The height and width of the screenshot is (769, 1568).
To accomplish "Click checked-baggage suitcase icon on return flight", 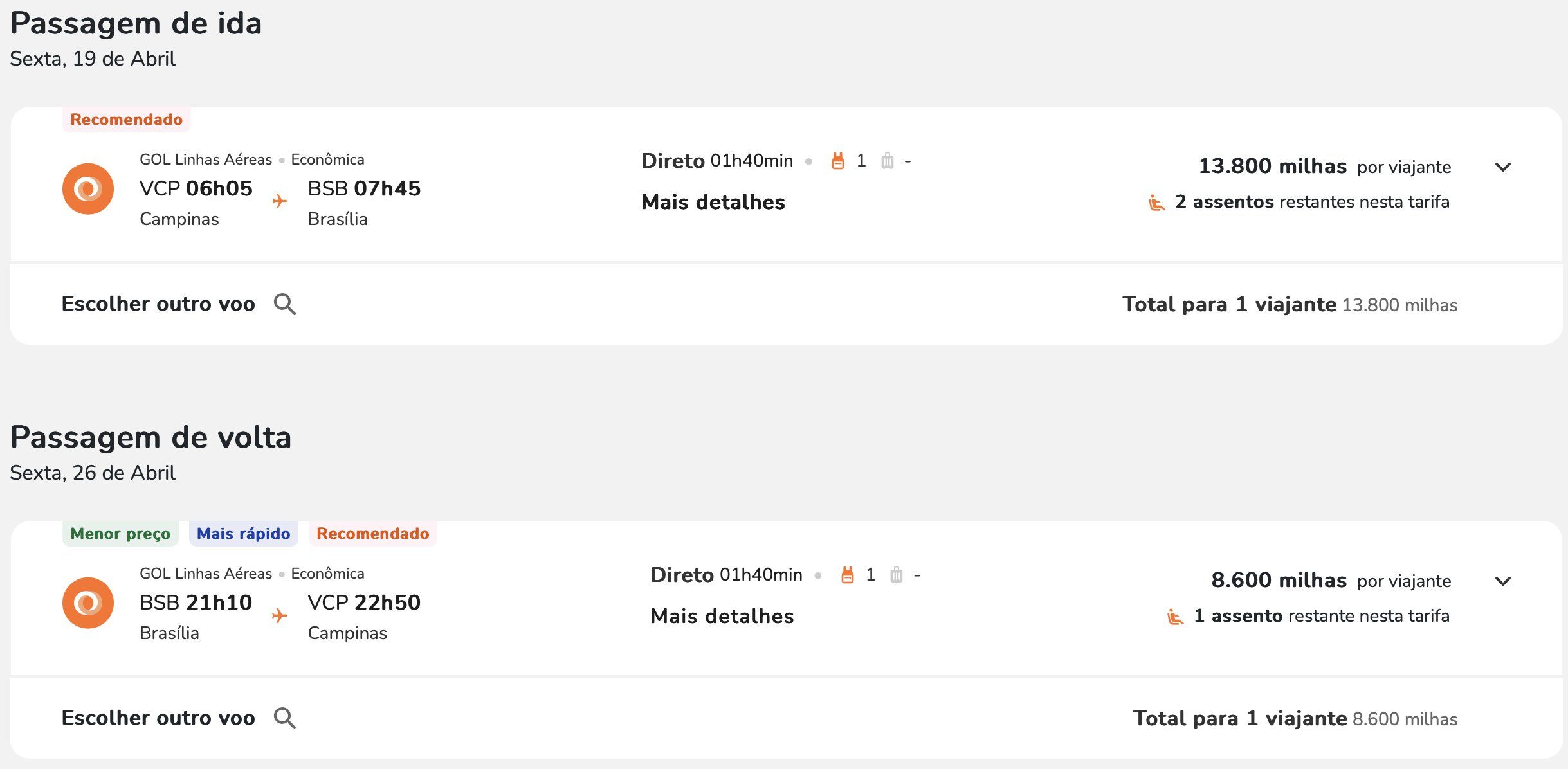I will (x=897, y=575).
